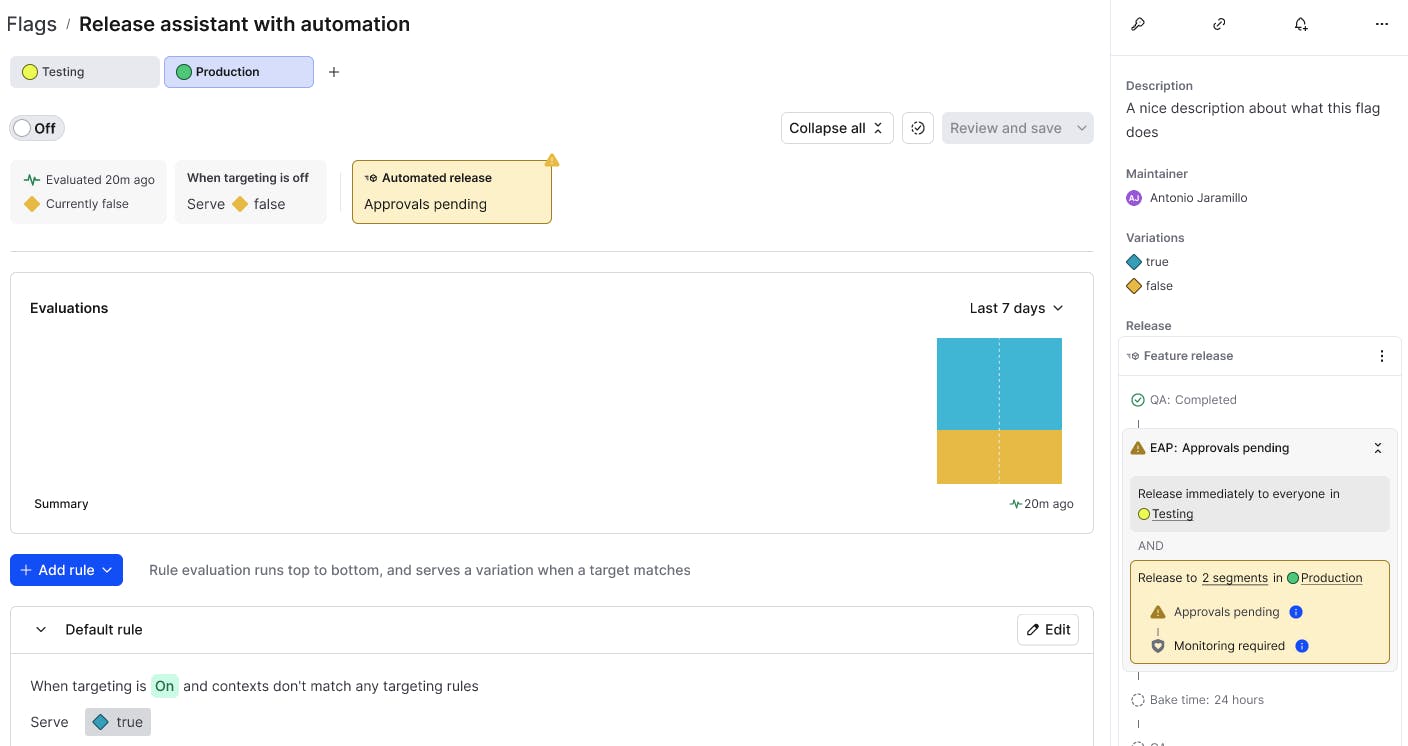Screen dimensions: 1408x746
Task: Open the Add rule dropdown
Action: [66, 570]
